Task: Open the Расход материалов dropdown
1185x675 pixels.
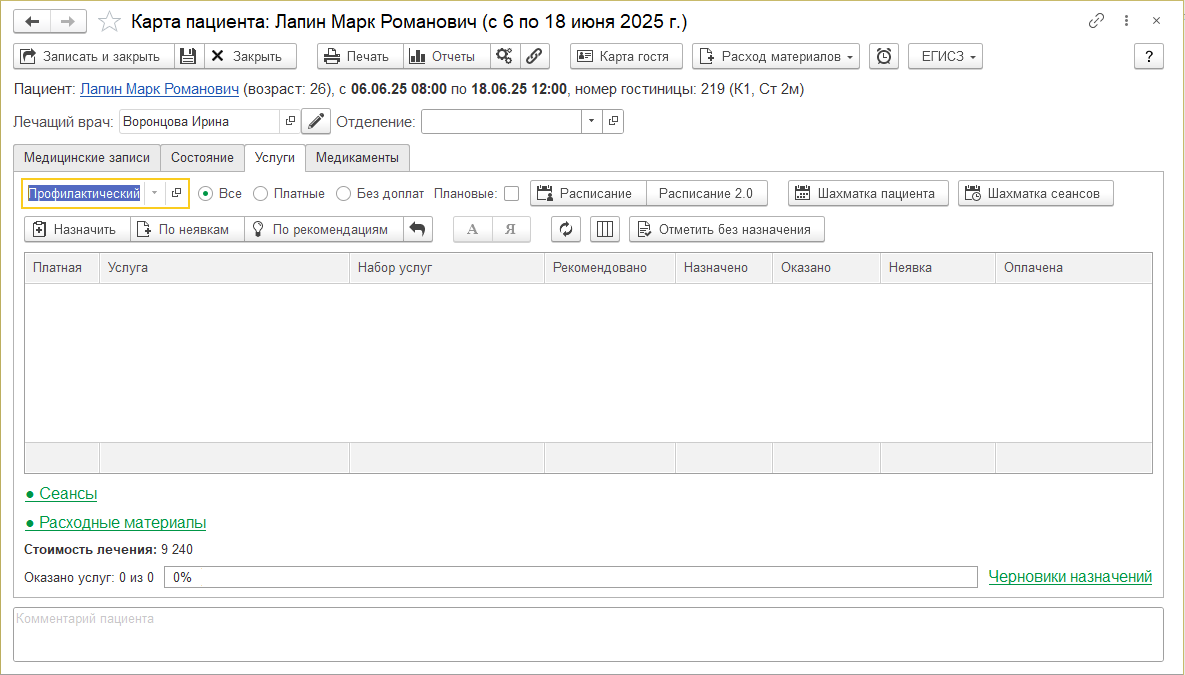Action: 776,56
